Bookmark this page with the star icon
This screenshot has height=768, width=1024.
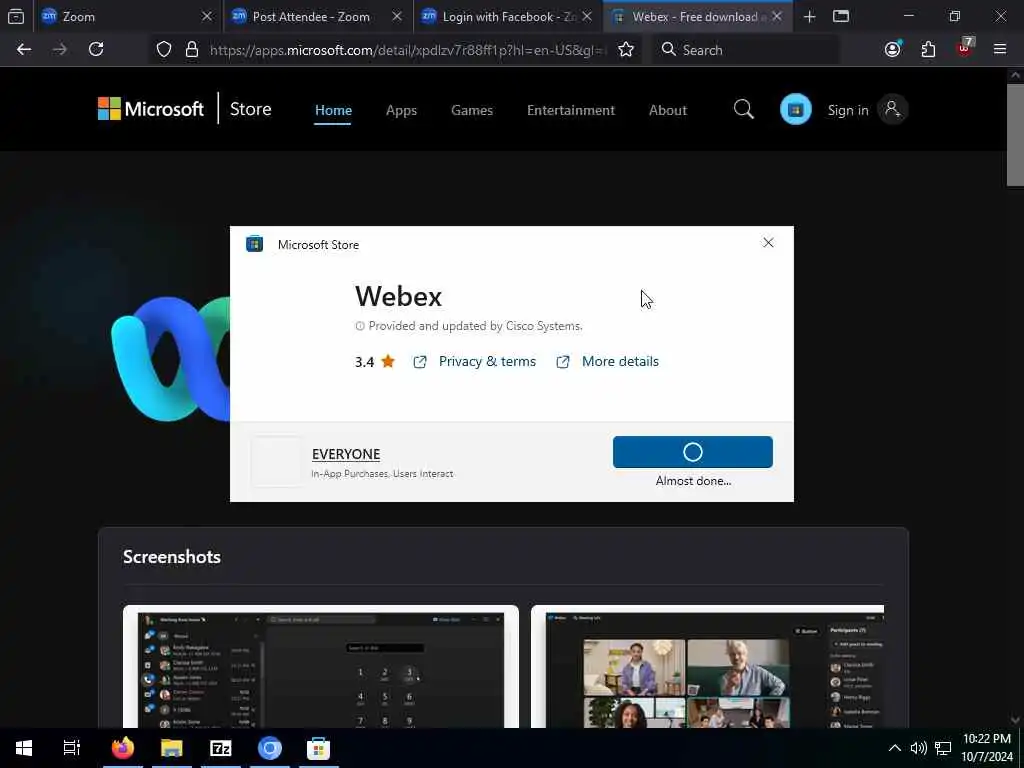click(626, 50)
